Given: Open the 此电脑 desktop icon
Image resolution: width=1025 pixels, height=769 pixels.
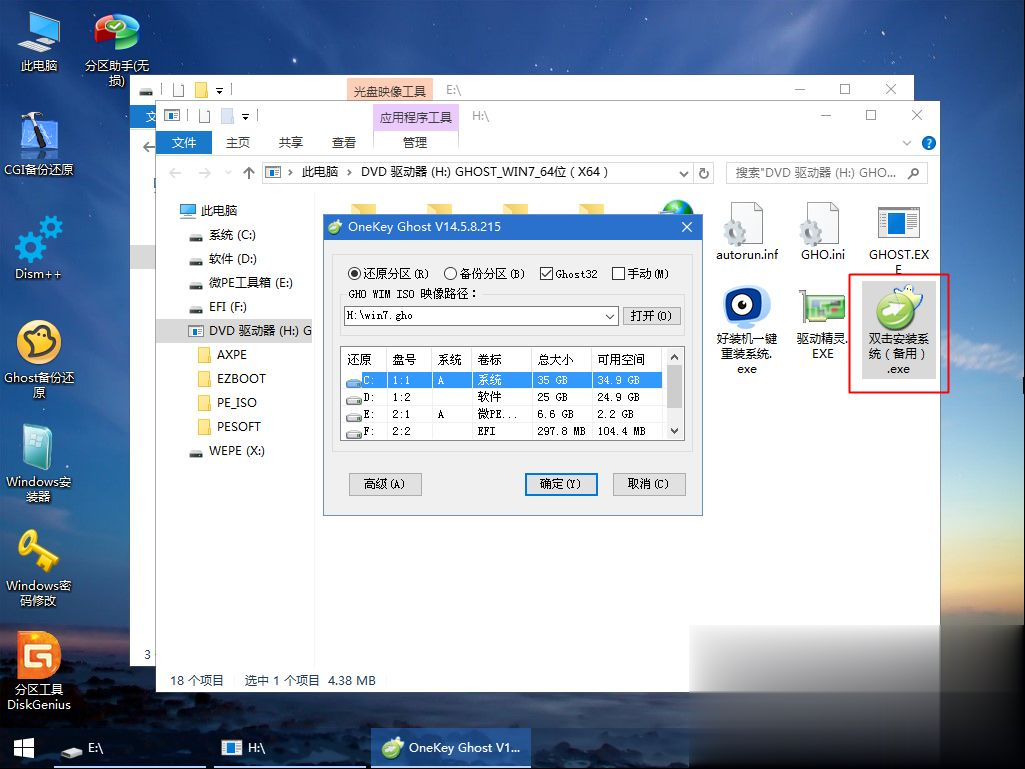Looking at the screenshot, I should point(39,42).
